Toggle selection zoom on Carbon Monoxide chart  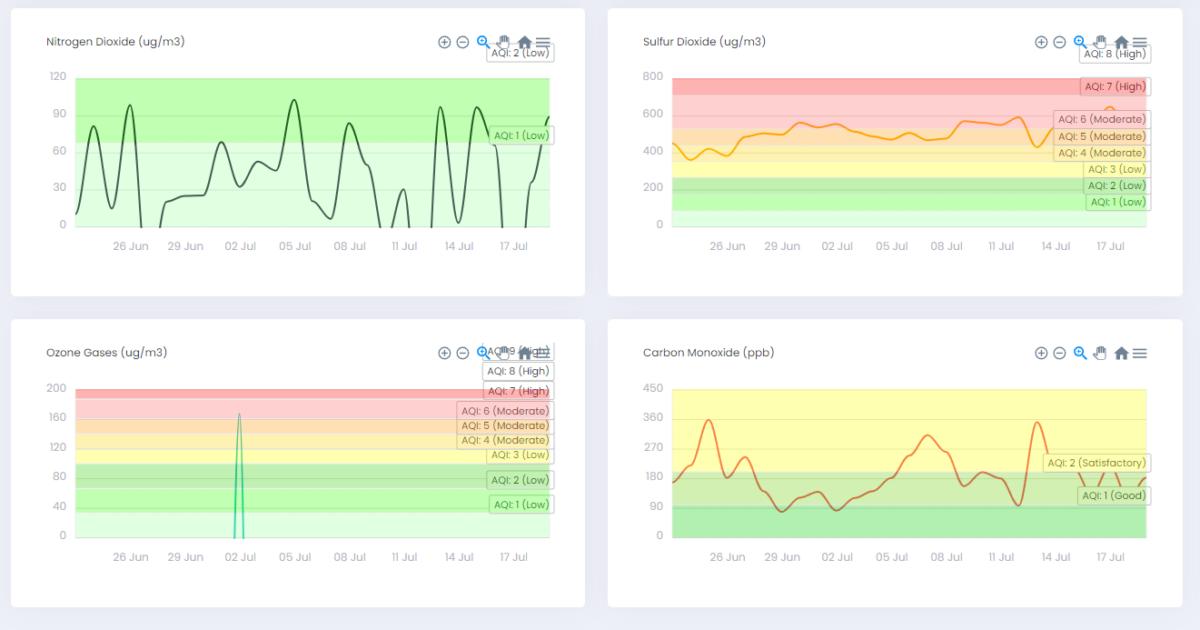(1080, 353)
